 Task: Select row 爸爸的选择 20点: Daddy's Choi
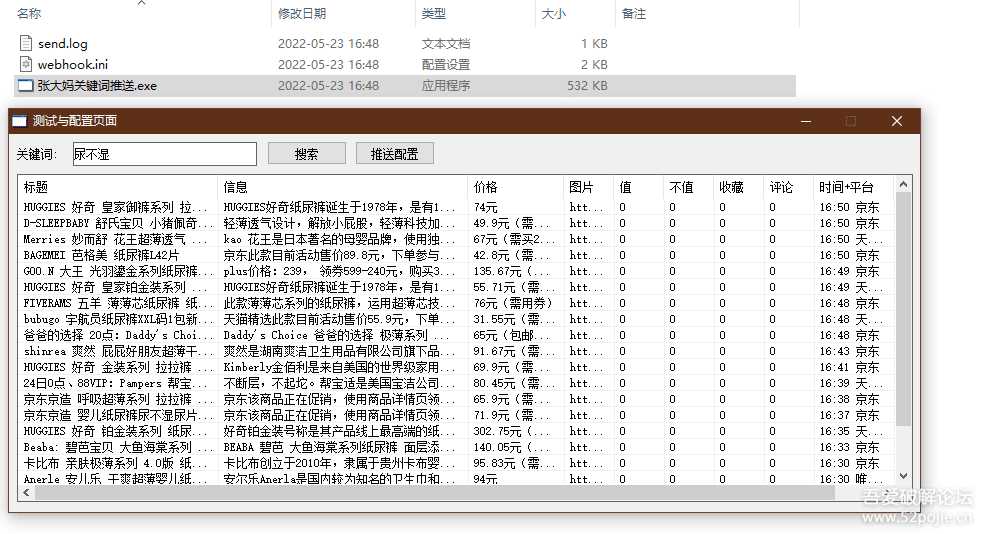click(x=457, y=335)
